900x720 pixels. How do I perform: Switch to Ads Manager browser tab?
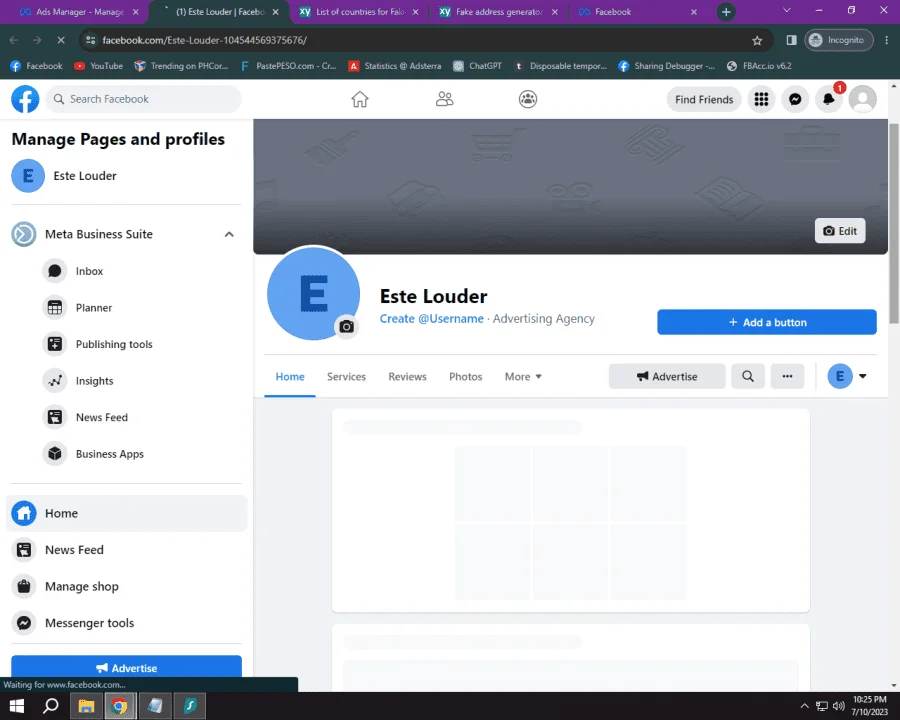pos(78,11)
